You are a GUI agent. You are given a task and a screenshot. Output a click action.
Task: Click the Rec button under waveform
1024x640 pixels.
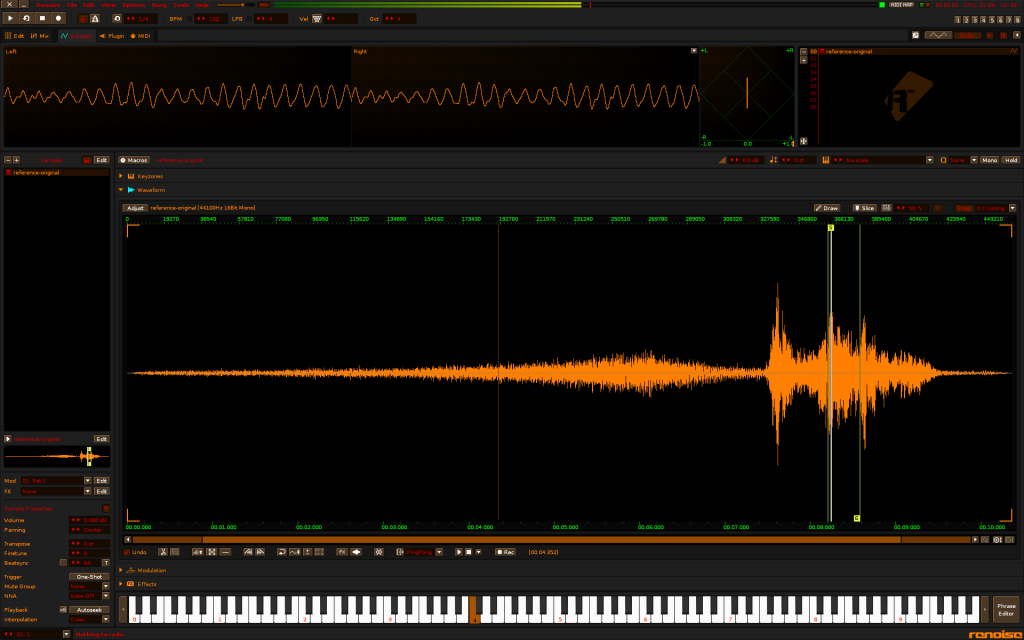tap(505, 552)
